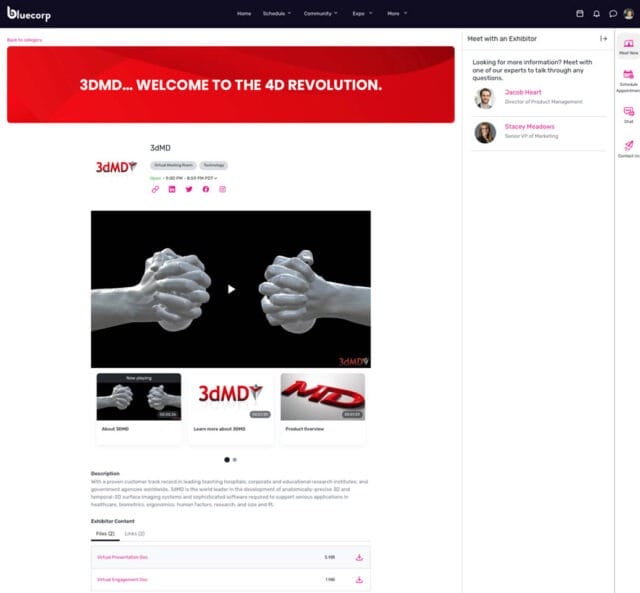Click the Twitter icon for 3dMD

(x=189, y=189)
